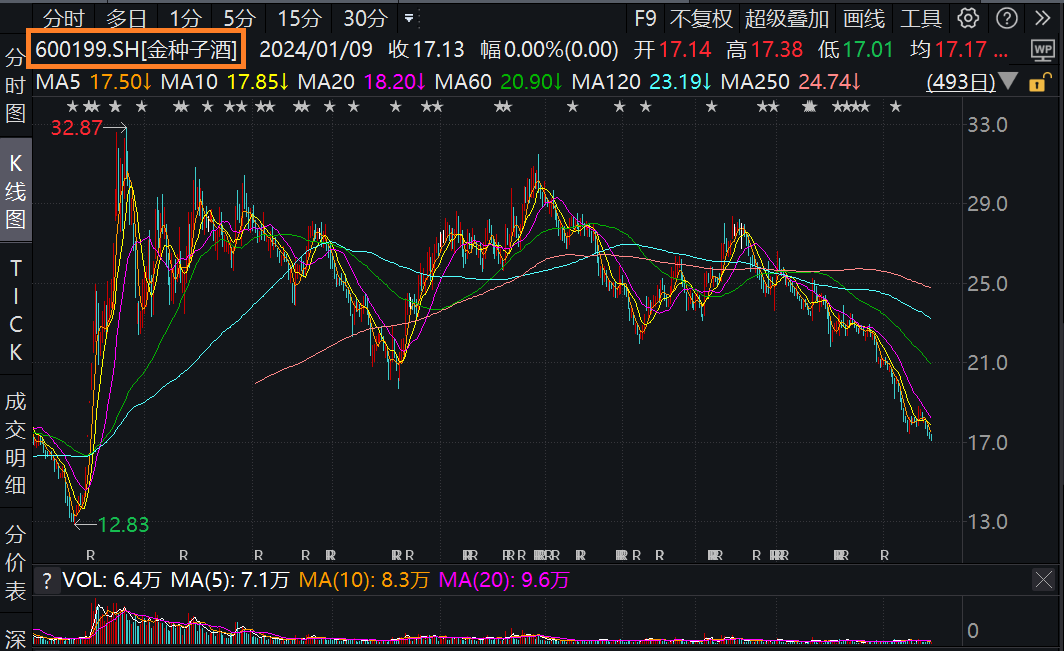Click the help question mark icon
Screen dimensions: 1064x651
click(x=1005, y=18)
